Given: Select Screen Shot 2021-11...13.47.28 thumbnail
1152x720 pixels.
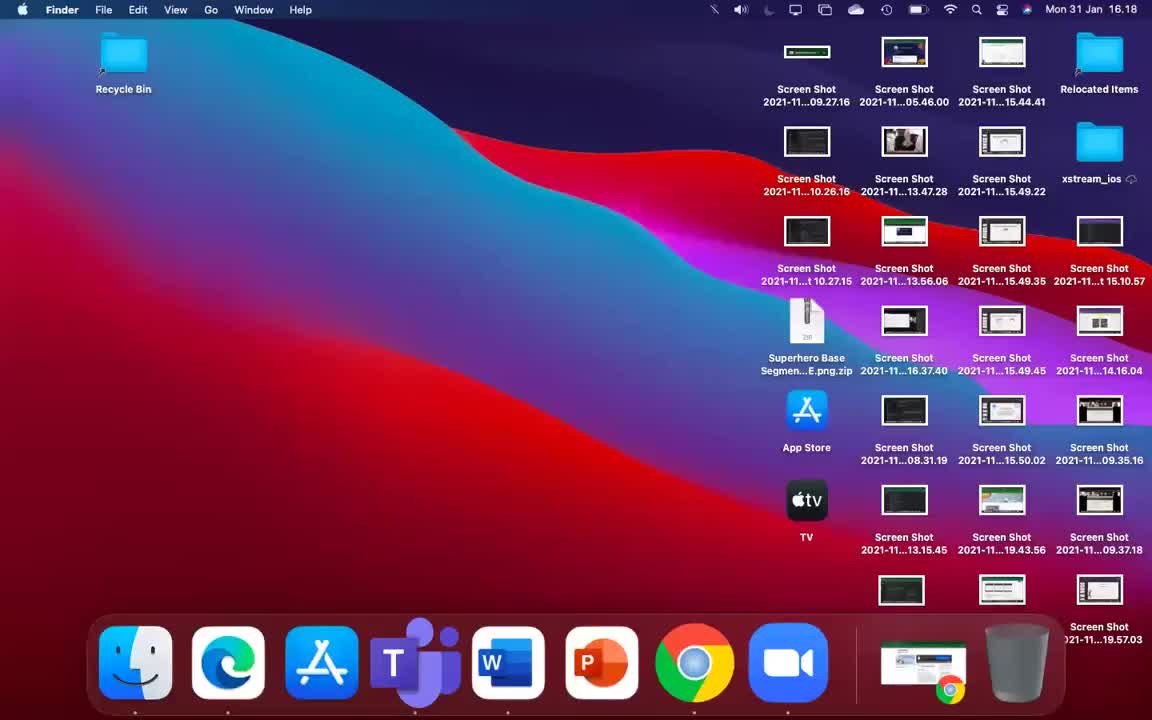Looking at the screenshot, I should [x=904, y=142].
